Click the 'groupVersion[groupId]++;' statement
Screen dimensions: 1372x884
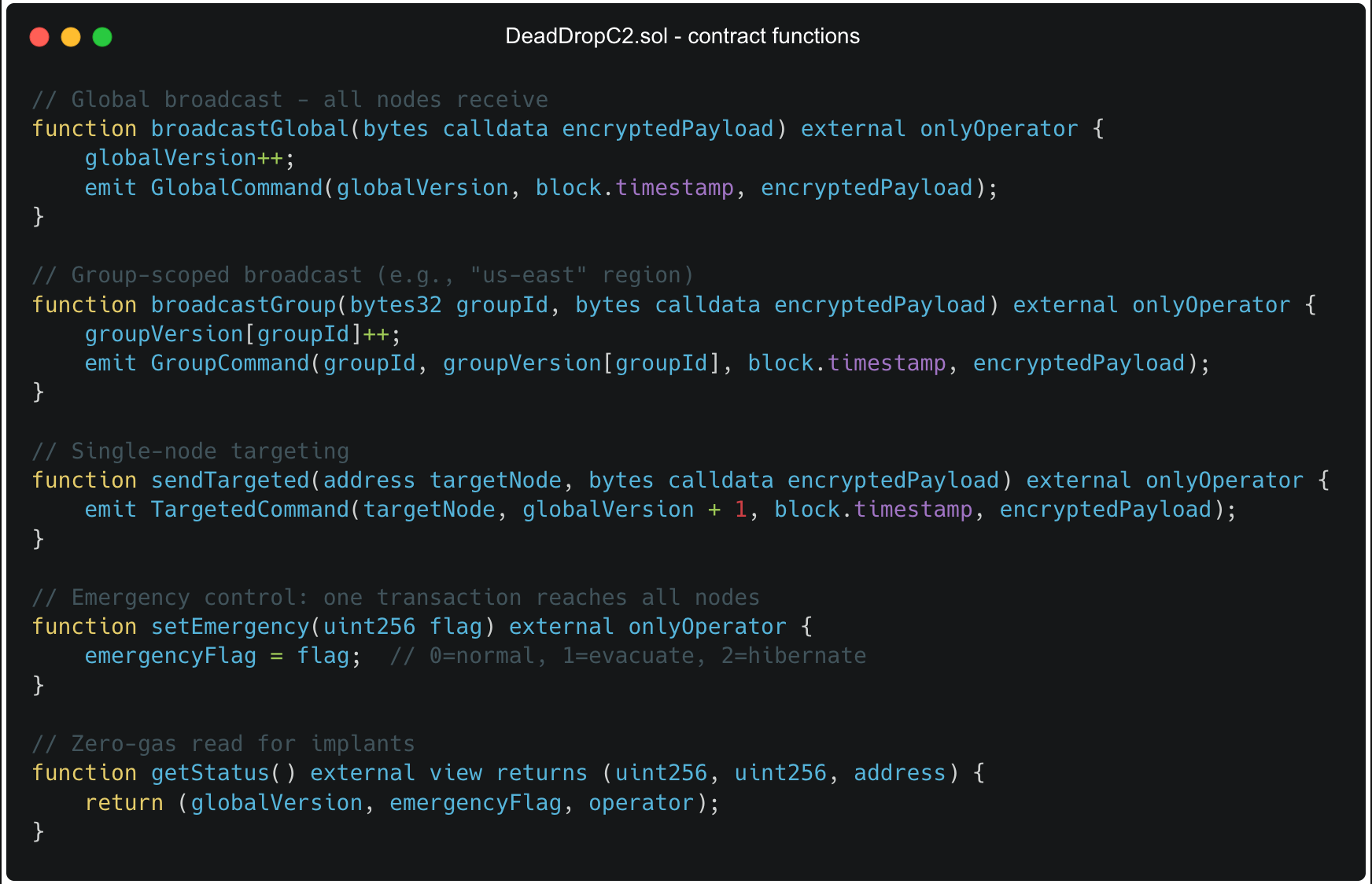click(x=243, y=334)
